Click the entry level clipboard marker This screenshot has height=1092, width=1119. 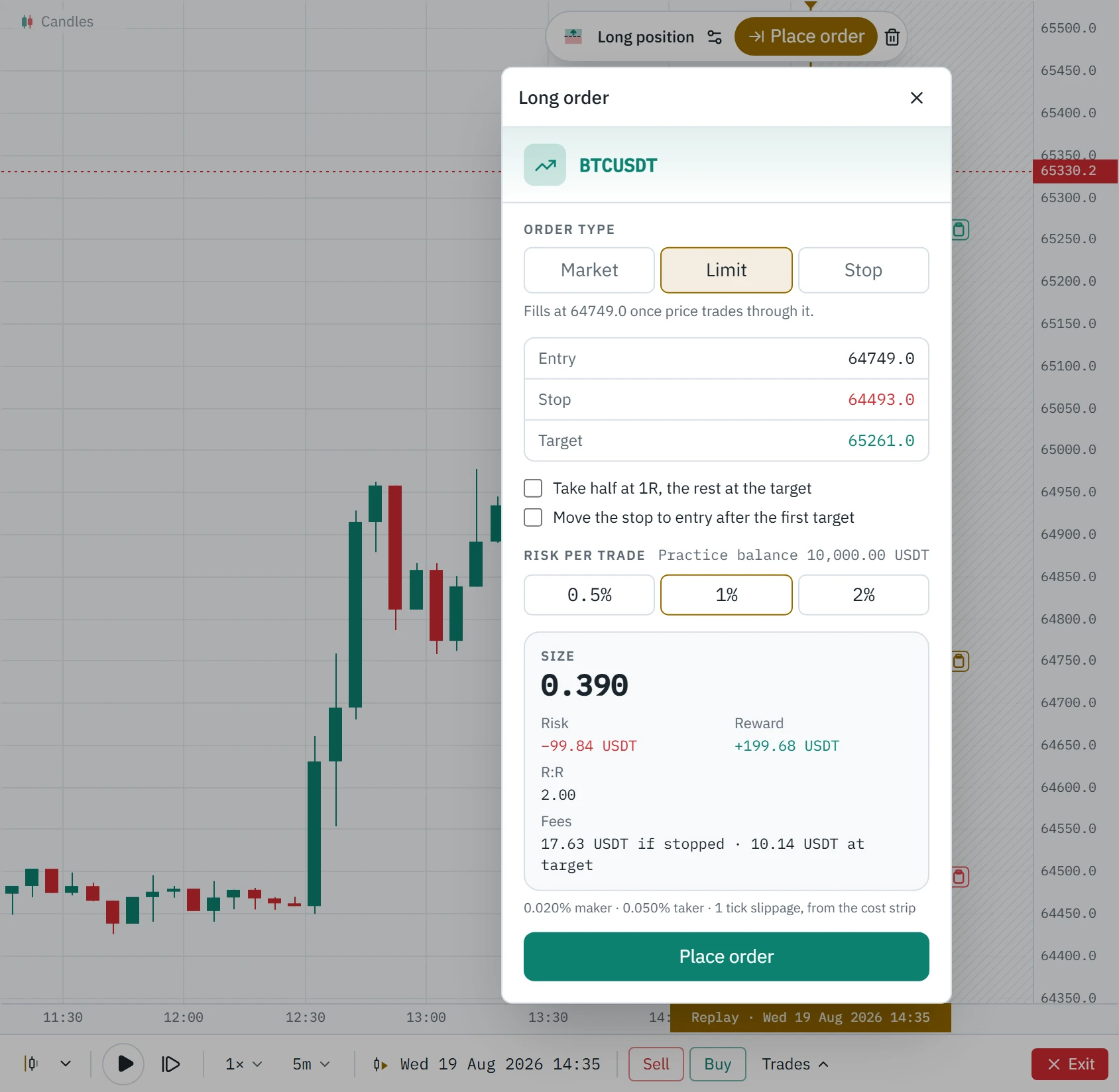coord(960,661)
